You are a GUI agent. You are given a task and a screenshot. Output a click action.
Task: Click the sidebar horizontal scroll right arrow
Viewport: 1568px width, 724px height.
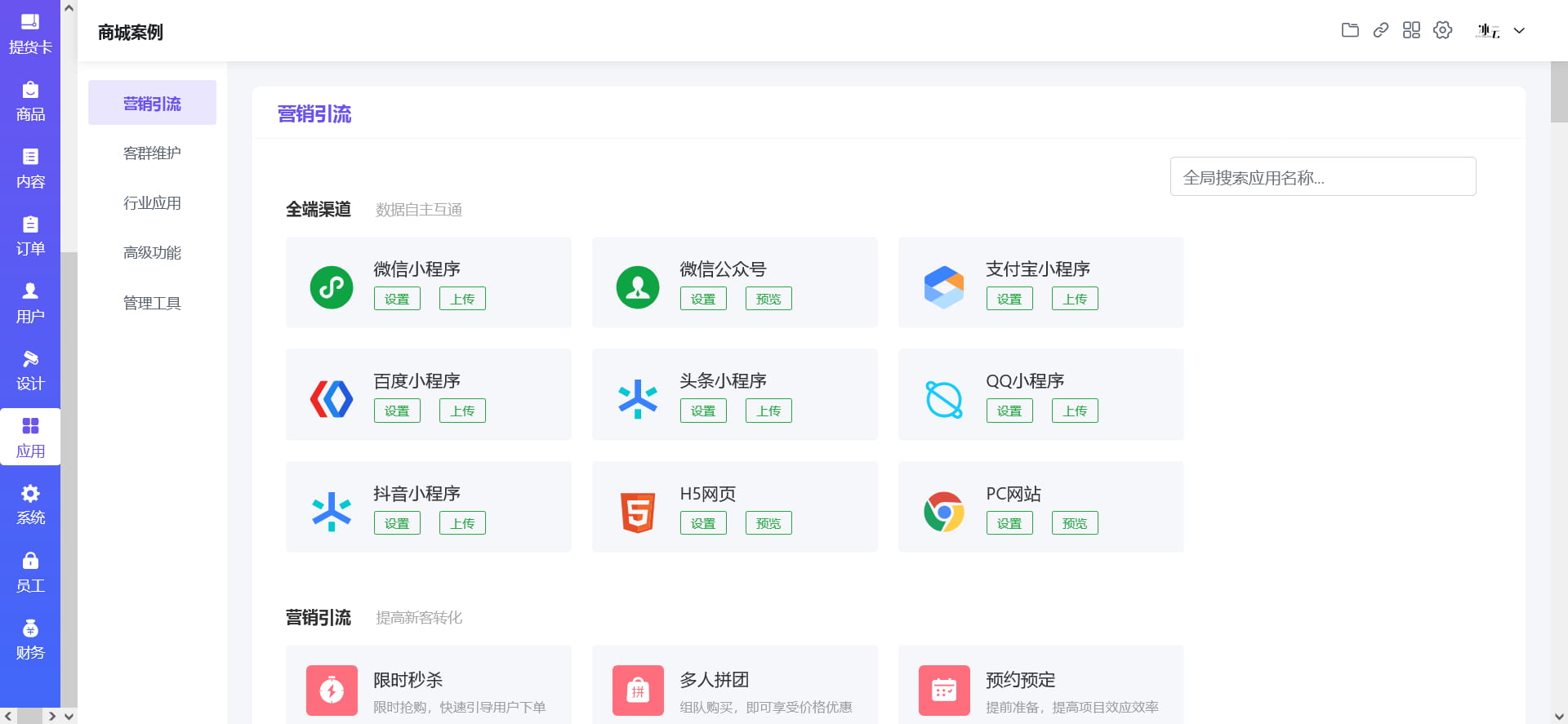(51, 716)
